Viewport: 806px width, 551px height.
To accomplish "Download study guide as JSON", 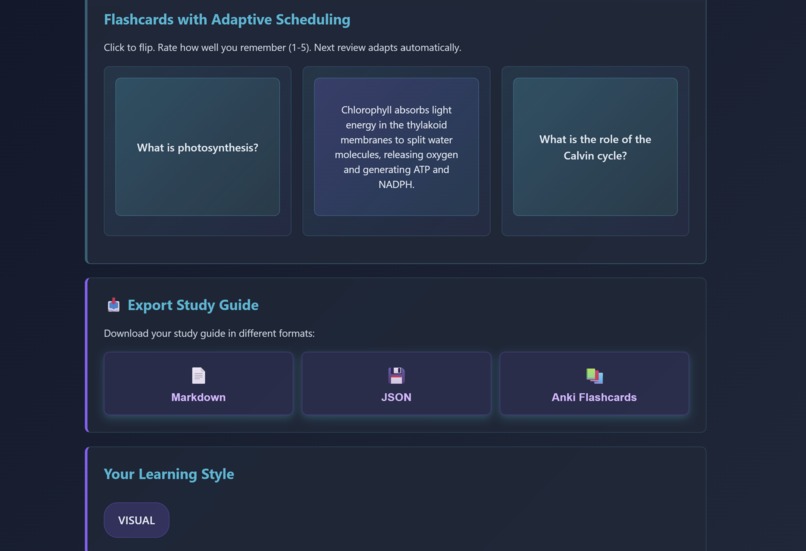I will coord(396,383).
